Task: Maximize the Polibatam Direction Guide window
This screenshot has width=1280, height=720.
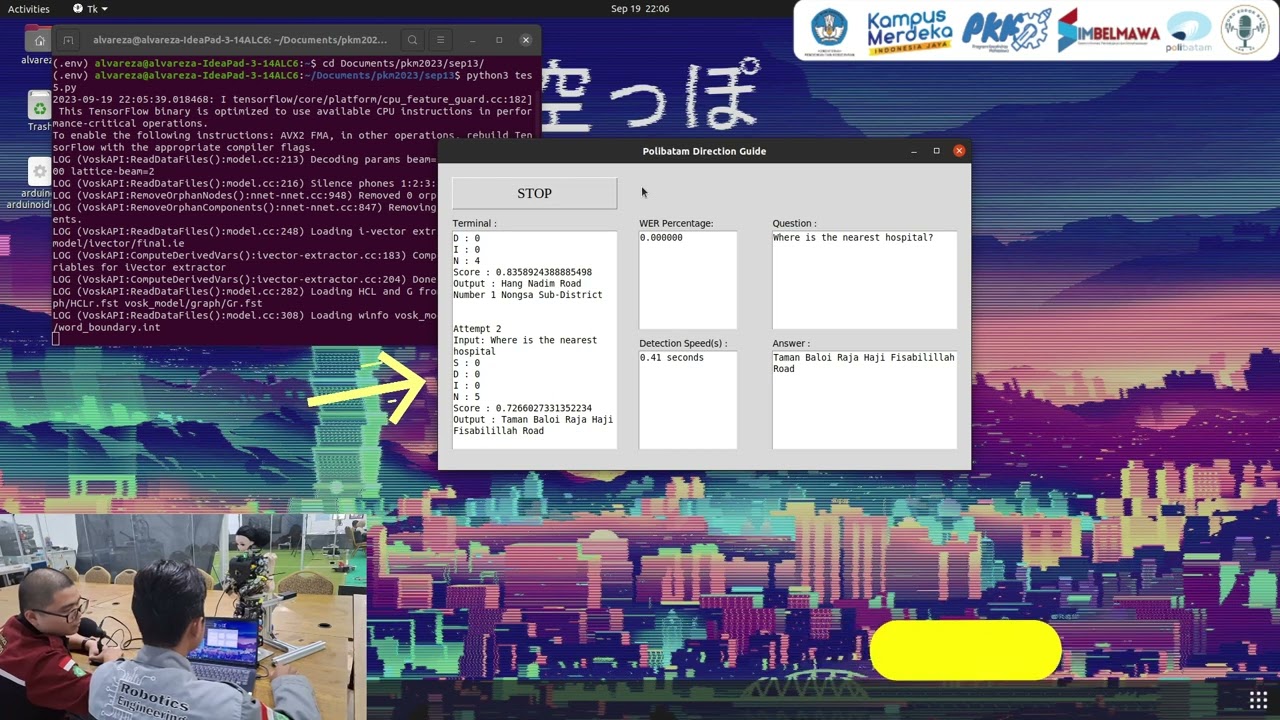Action: pos(936,151)
